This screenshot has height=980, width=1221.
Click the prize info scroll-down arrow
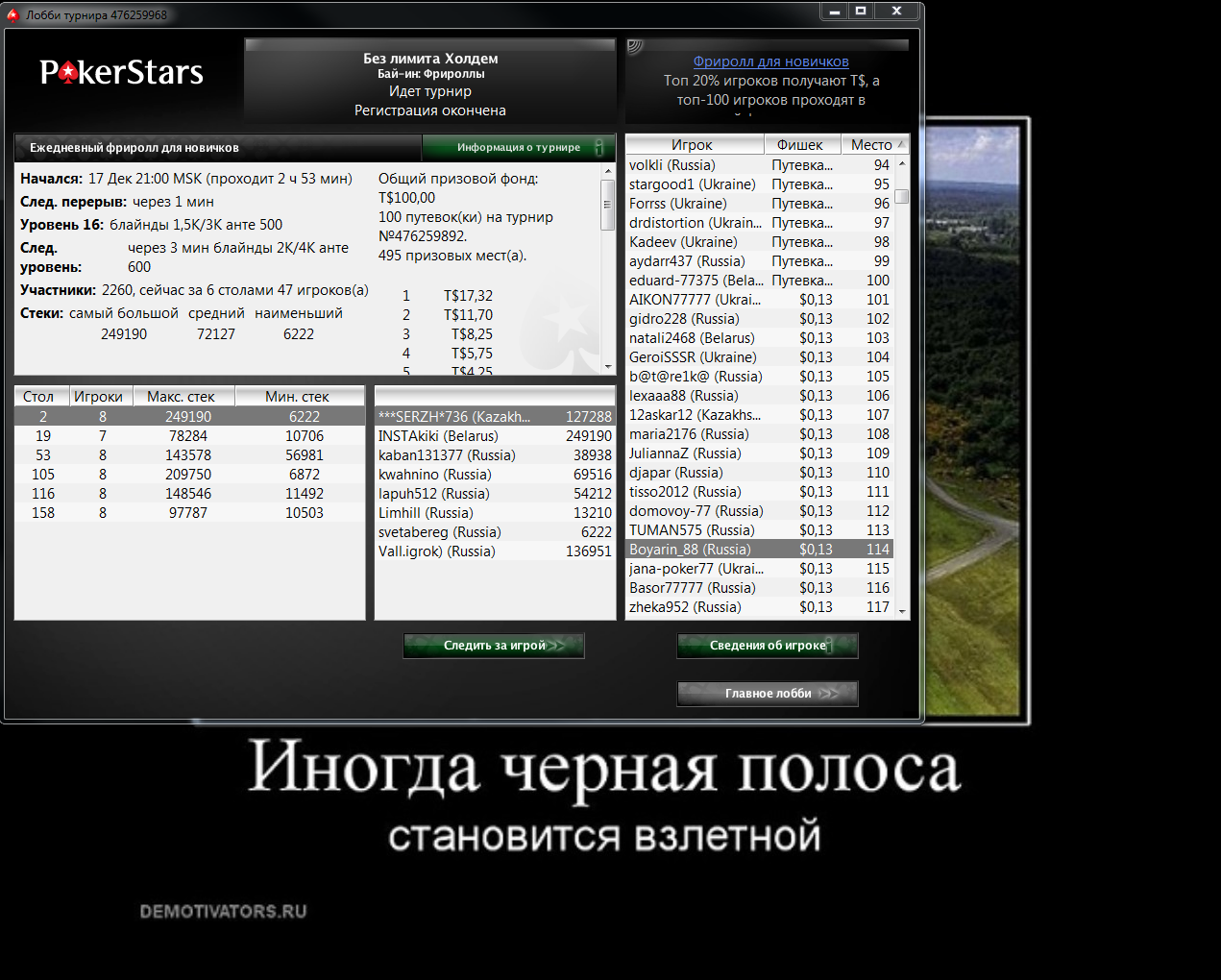pos(607,367)
